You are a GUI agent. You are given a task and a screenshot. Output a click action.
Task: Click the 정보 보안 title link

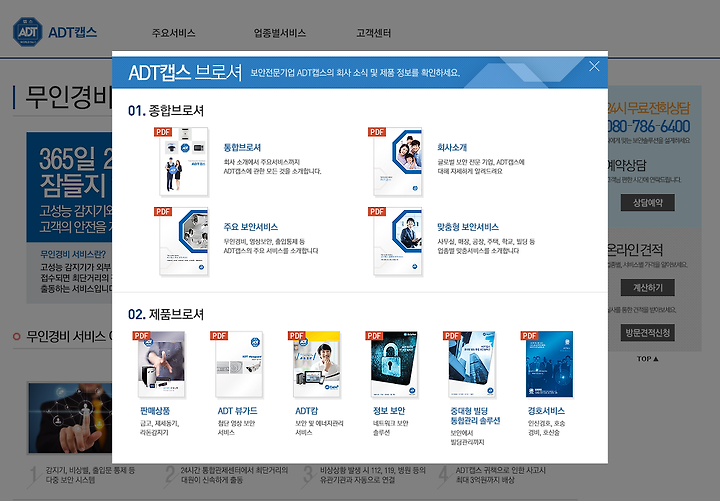point(389,411)
